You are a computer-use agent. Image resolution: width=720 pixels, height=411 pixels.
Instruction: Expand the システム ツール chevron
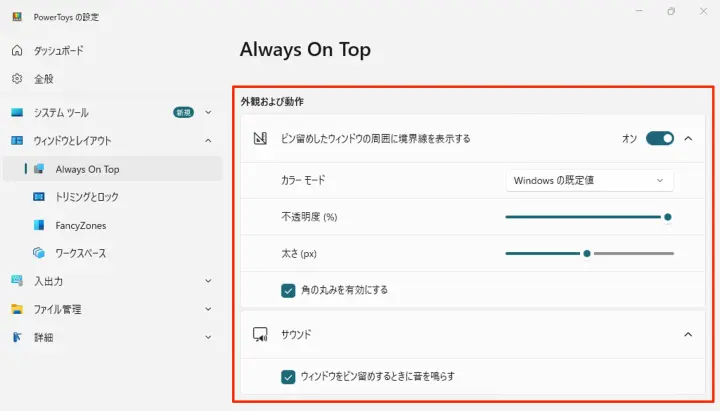[208, 113]
